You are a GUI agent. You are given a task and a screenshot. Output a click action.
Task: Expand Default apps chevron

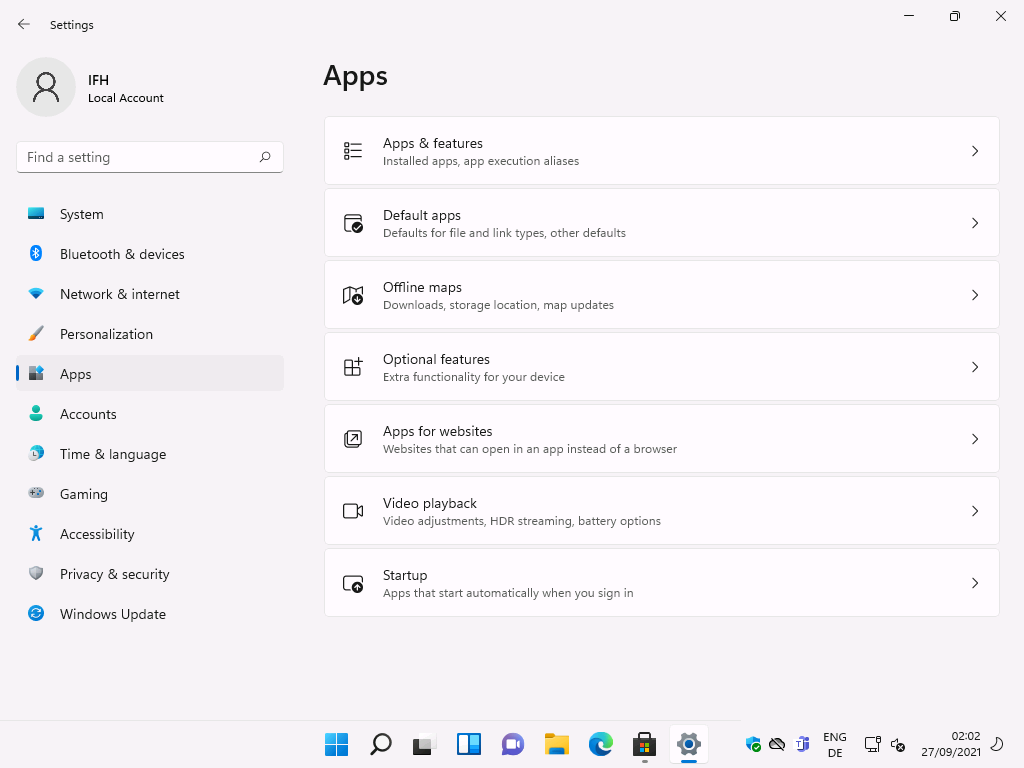(x=974, y=223)
